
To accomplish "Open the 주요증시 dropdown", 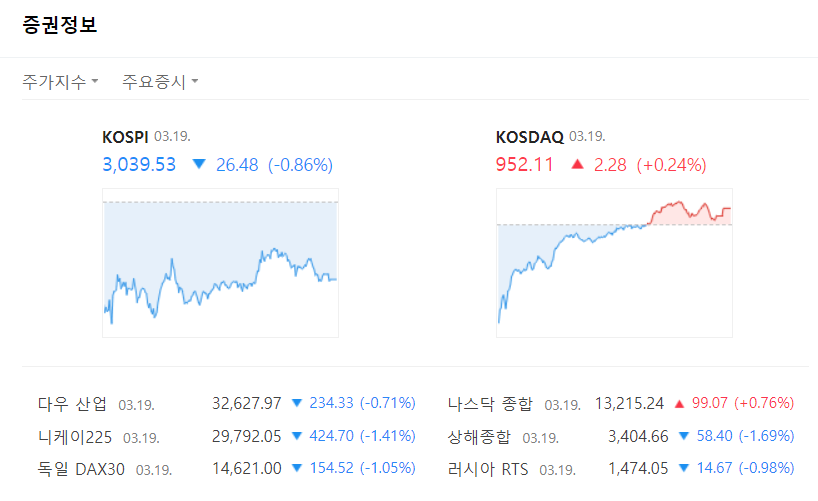I will tap(160, 81).
